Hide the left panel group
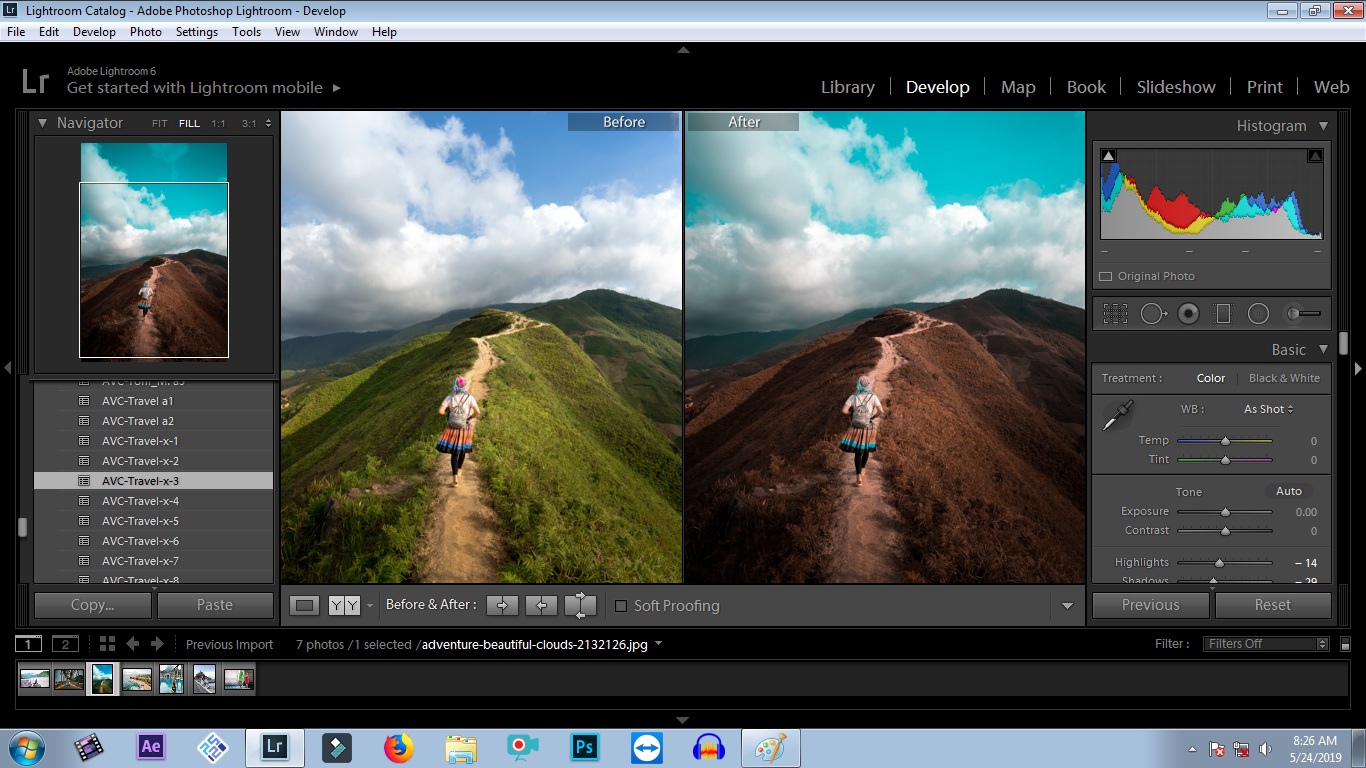Viewport: 1366px width, 768px height. pos(7,368)
